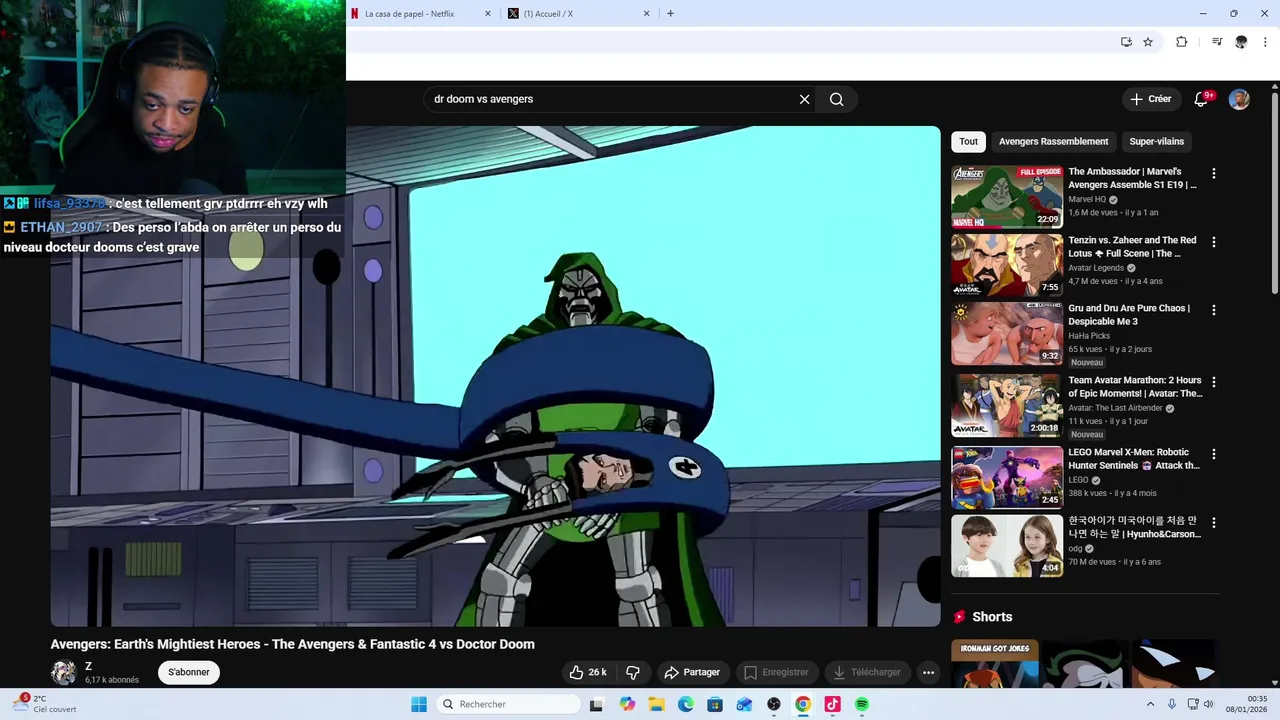
Task: Bookmark this page with the star icon
Action: coord(1148,42)
